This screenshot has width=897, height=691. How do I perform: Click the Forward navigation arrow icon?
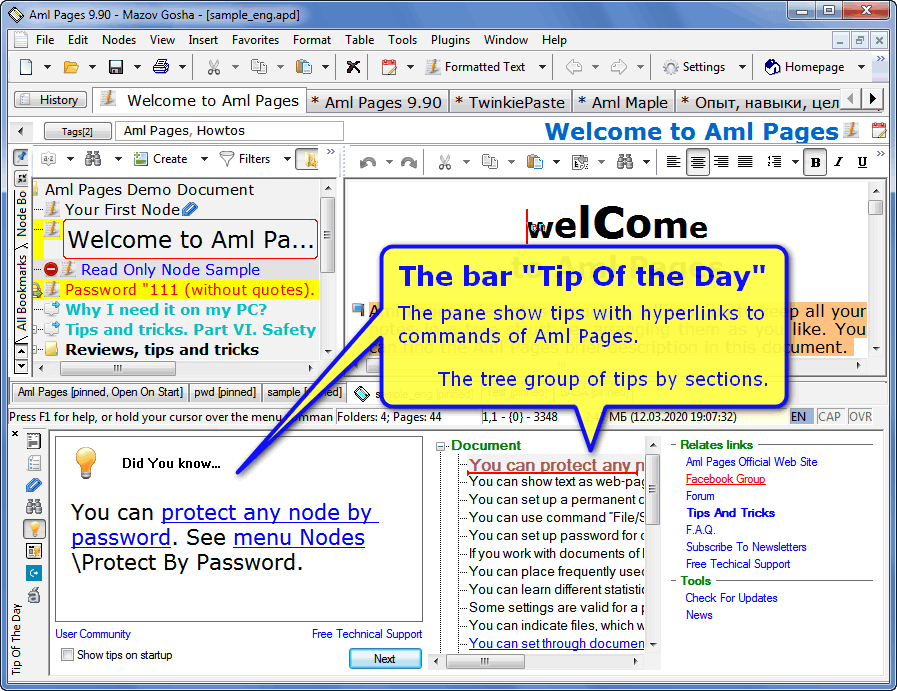[x=618, y=67]
